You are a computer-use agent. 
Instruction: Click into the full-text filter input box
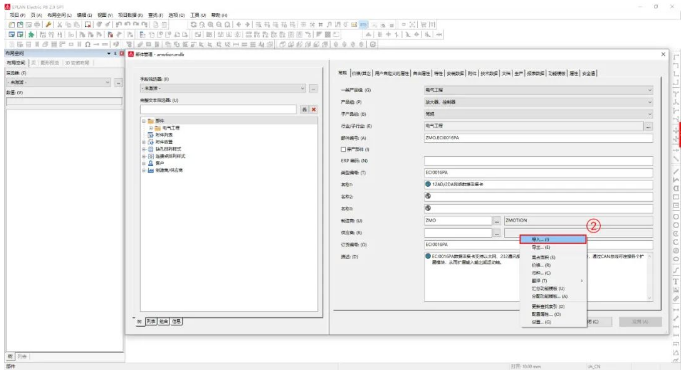click(218, 110)
